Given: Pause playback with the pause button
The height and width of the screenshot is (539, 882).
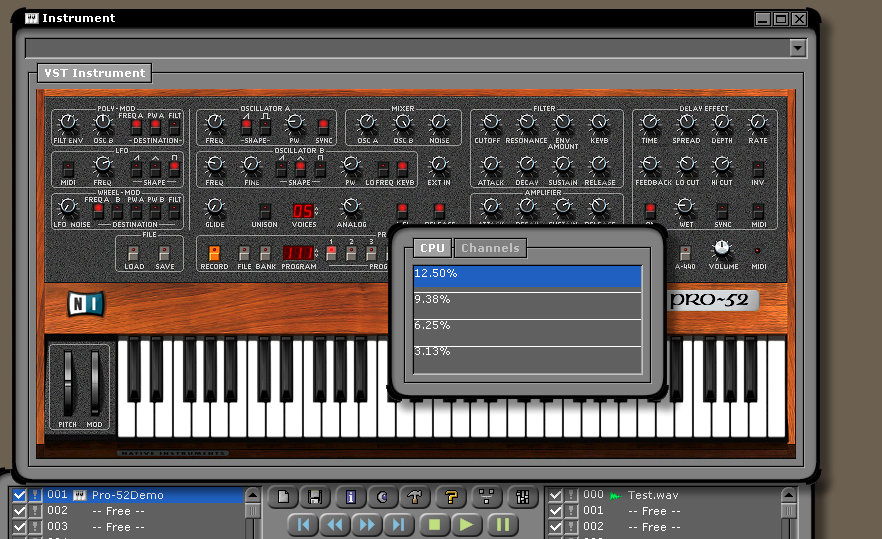Looking at the screenshot, I should coord(502,524).
